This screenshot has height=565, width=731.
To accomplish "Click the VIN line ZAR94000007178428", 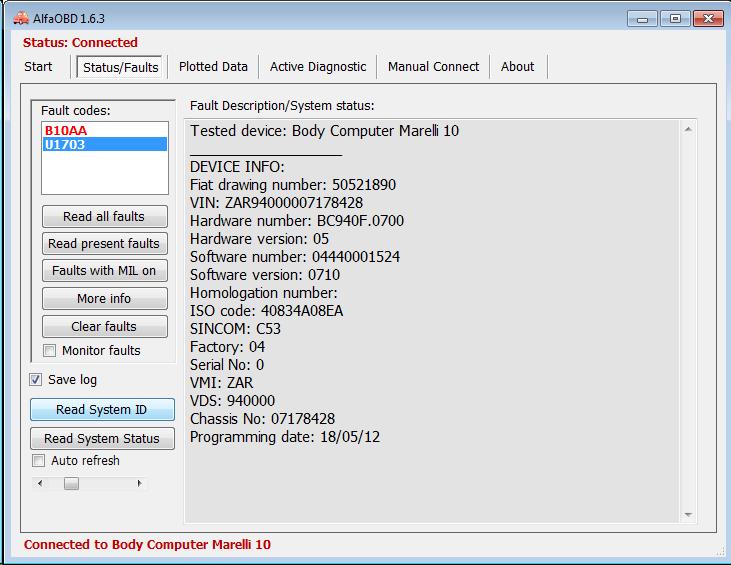I will tap(276, 203).
